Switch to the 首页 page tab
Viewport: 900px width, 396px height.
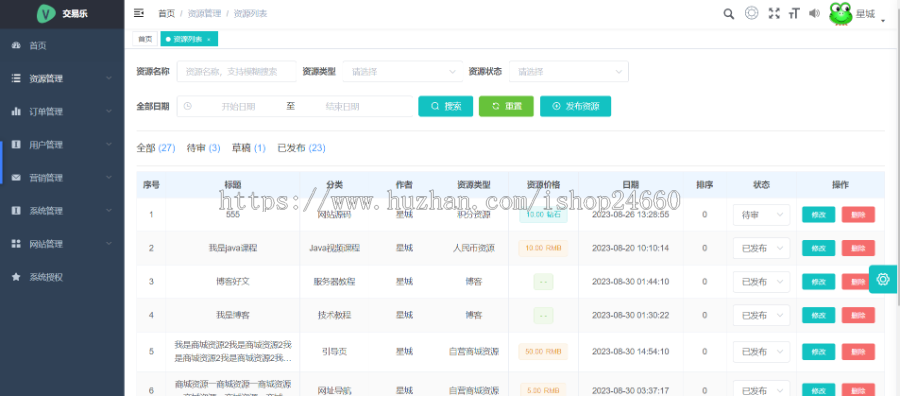[x=145, y=39]
